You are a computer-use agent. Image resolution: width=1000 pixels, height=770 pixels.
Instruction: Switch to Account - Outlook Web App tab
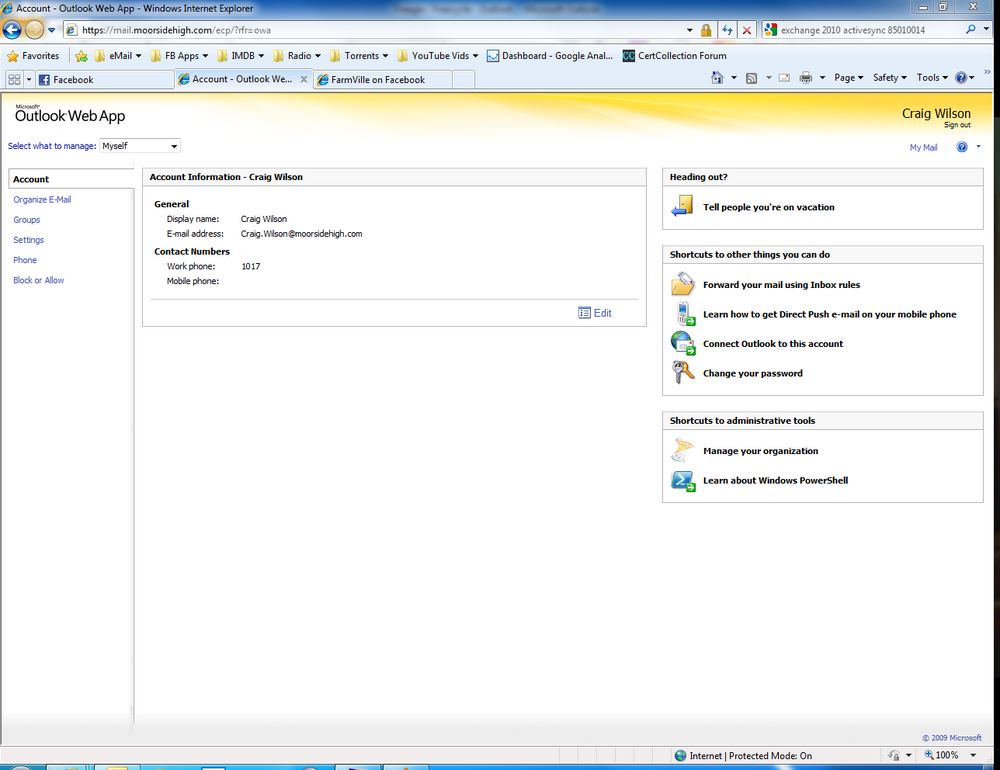235,79
